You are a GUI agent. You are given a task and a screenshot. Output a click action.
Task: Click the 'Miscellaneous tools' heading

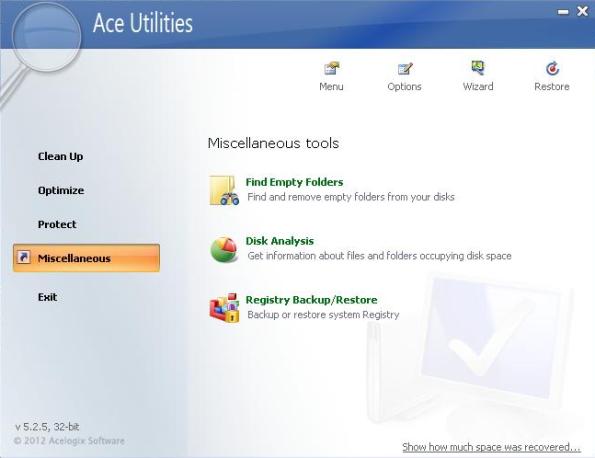tap(273, 143)
